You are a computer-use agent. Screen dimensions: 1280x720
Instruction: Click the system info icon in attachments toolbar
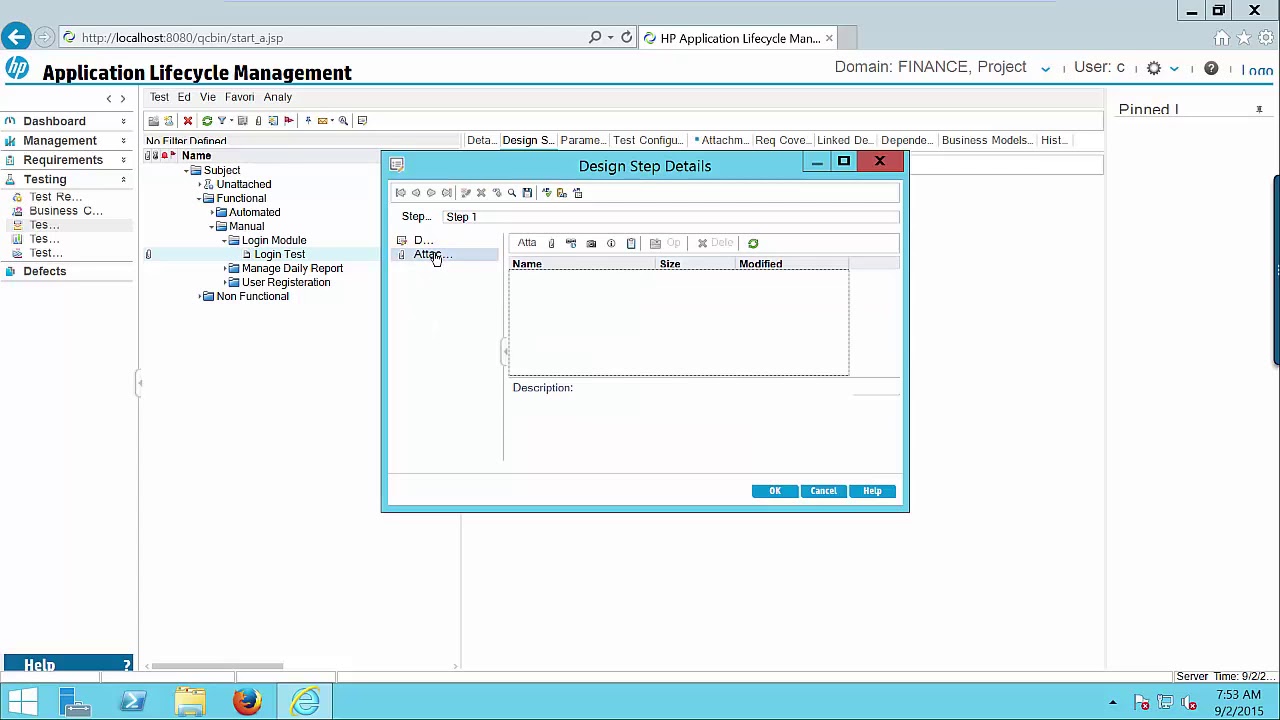pyautogui.click(x=611, y=243)
